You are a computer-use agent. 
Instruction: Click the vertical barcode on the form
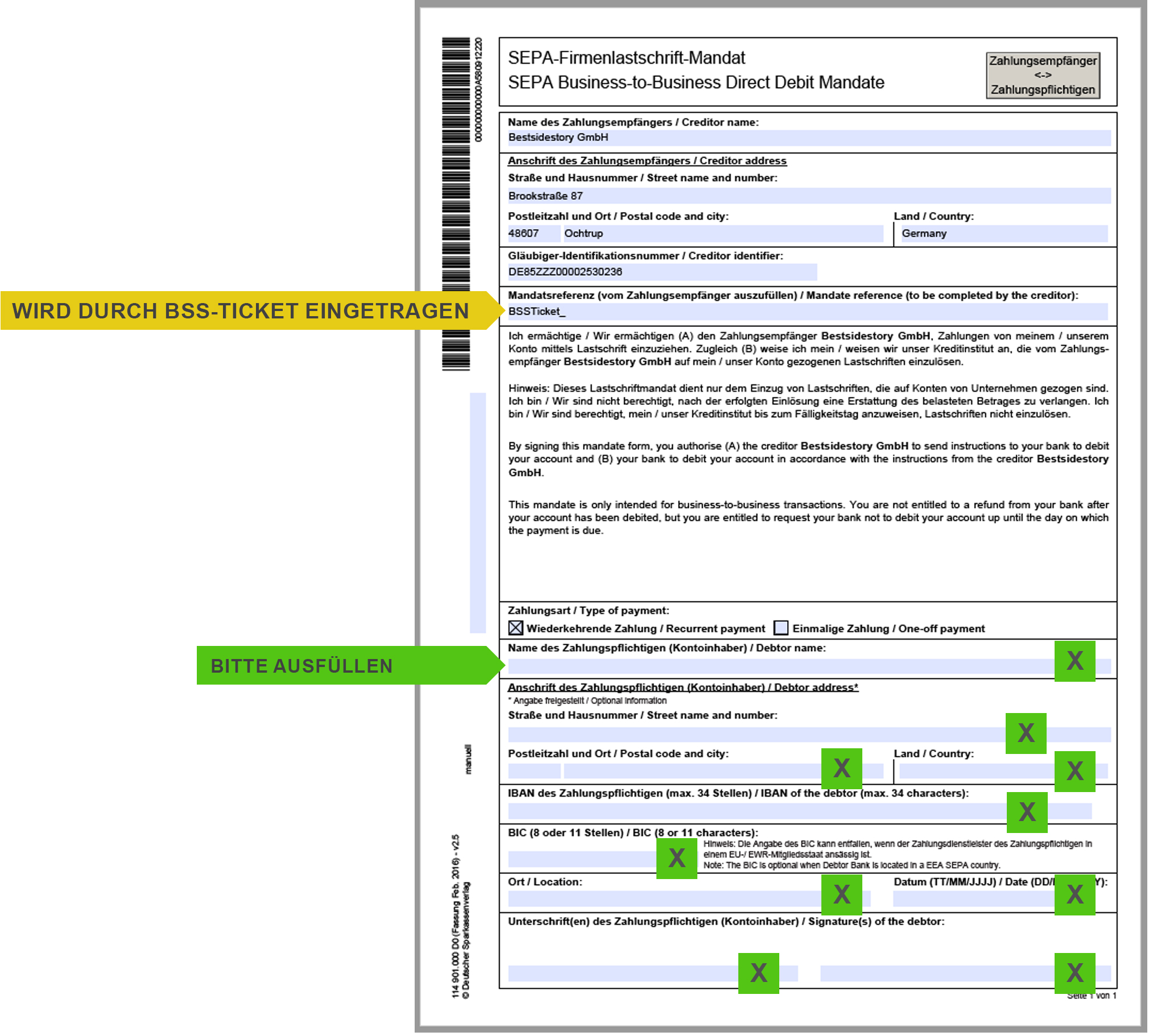[457, 204]
